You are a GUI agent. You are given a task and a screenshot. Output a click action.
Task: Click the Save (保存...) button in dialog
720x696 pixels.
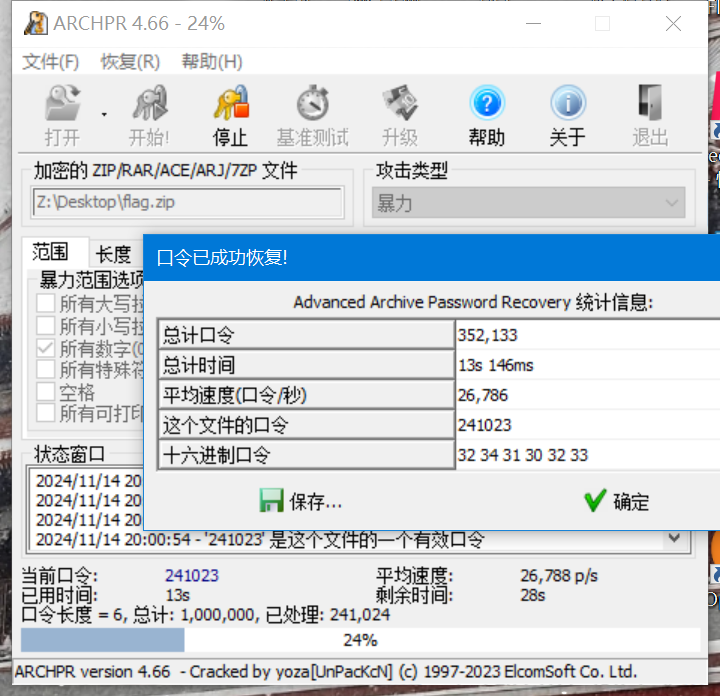(301, 501)
